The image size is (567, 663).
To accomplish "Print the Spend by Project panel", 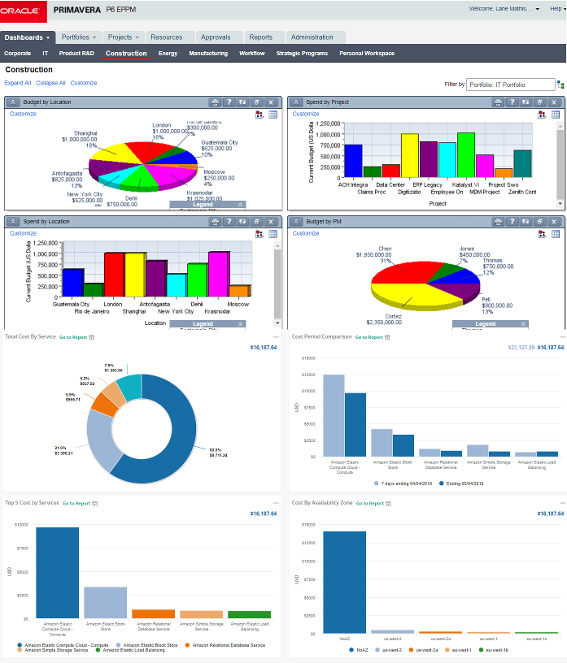I will (498, 102).
